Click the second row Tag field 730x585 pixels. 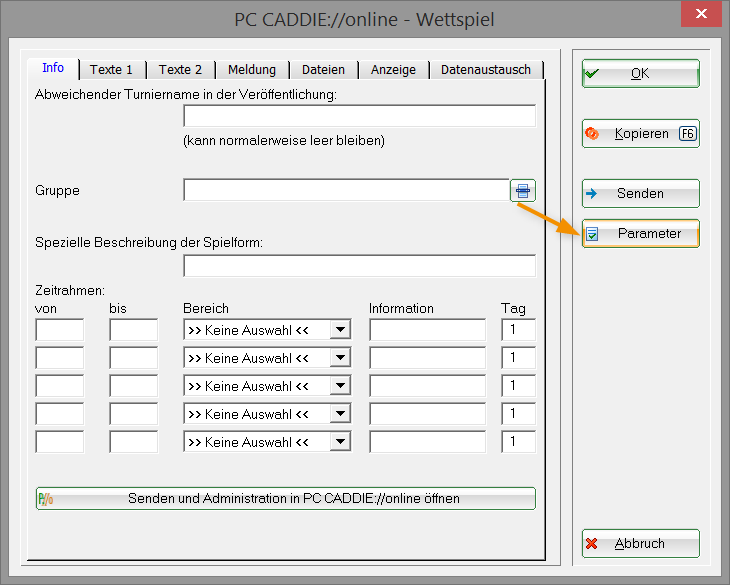point(519,358)
